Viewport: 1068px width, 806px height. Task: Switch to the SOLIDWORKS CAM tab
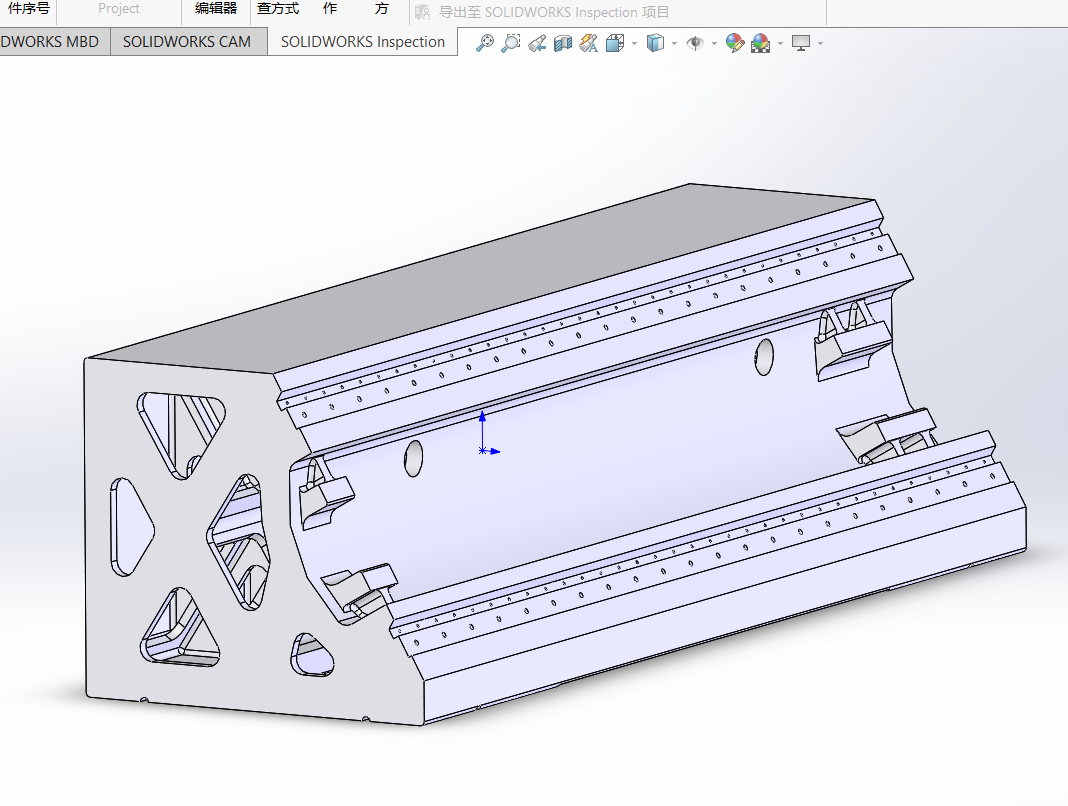[x=187, y=42]
